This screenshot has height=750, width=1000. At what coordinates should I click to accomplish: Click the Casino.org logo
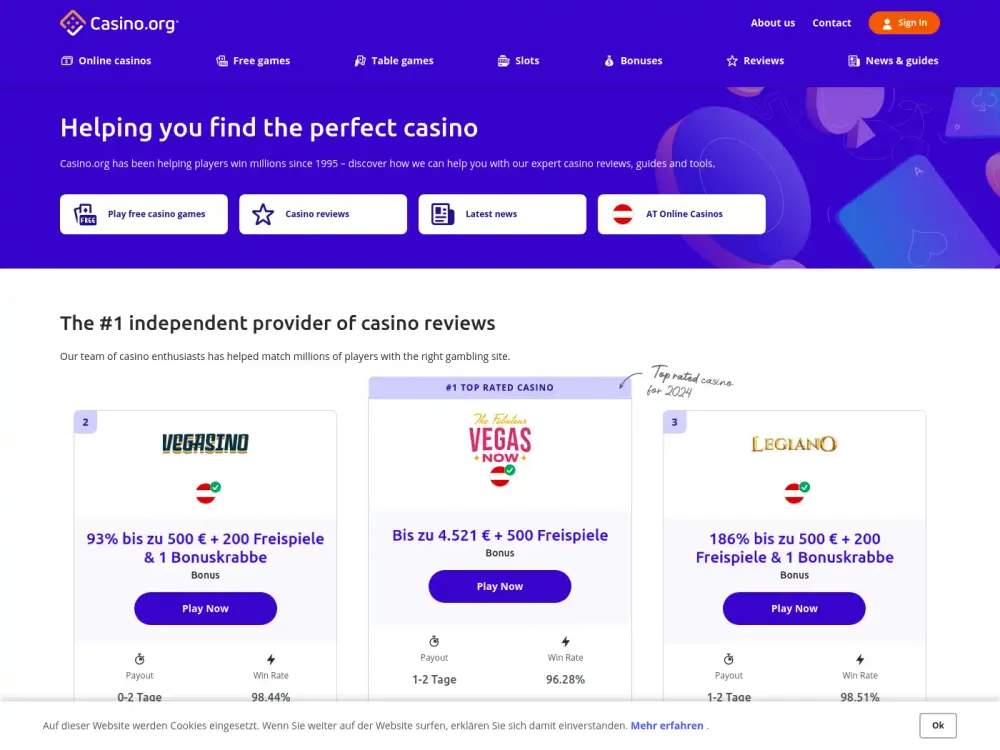(x=119, y=21)
